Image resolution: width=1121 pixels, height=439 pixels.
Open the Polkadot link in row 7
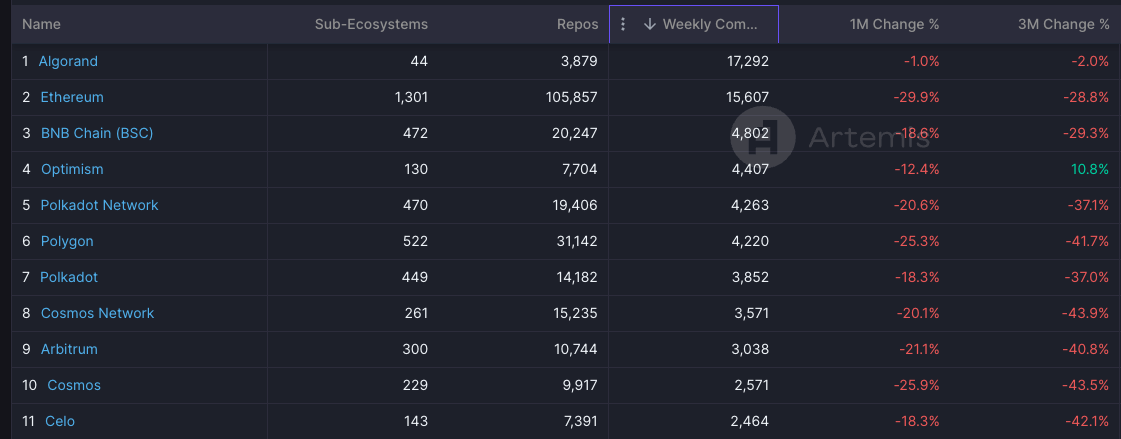69,277
